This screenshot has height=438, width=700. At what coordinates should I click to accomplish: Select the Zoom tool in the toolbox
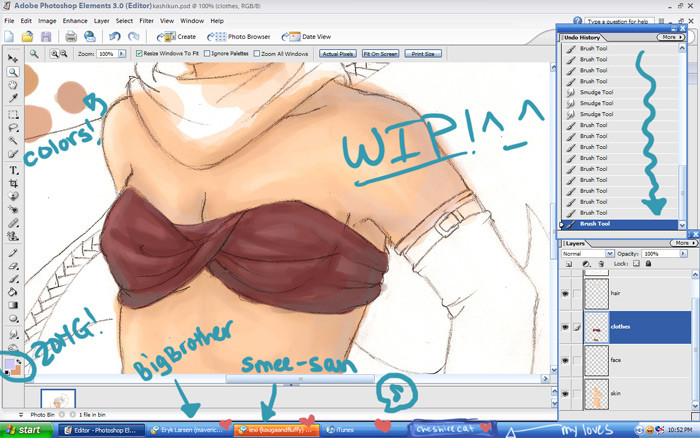click(x=14, y=72)
